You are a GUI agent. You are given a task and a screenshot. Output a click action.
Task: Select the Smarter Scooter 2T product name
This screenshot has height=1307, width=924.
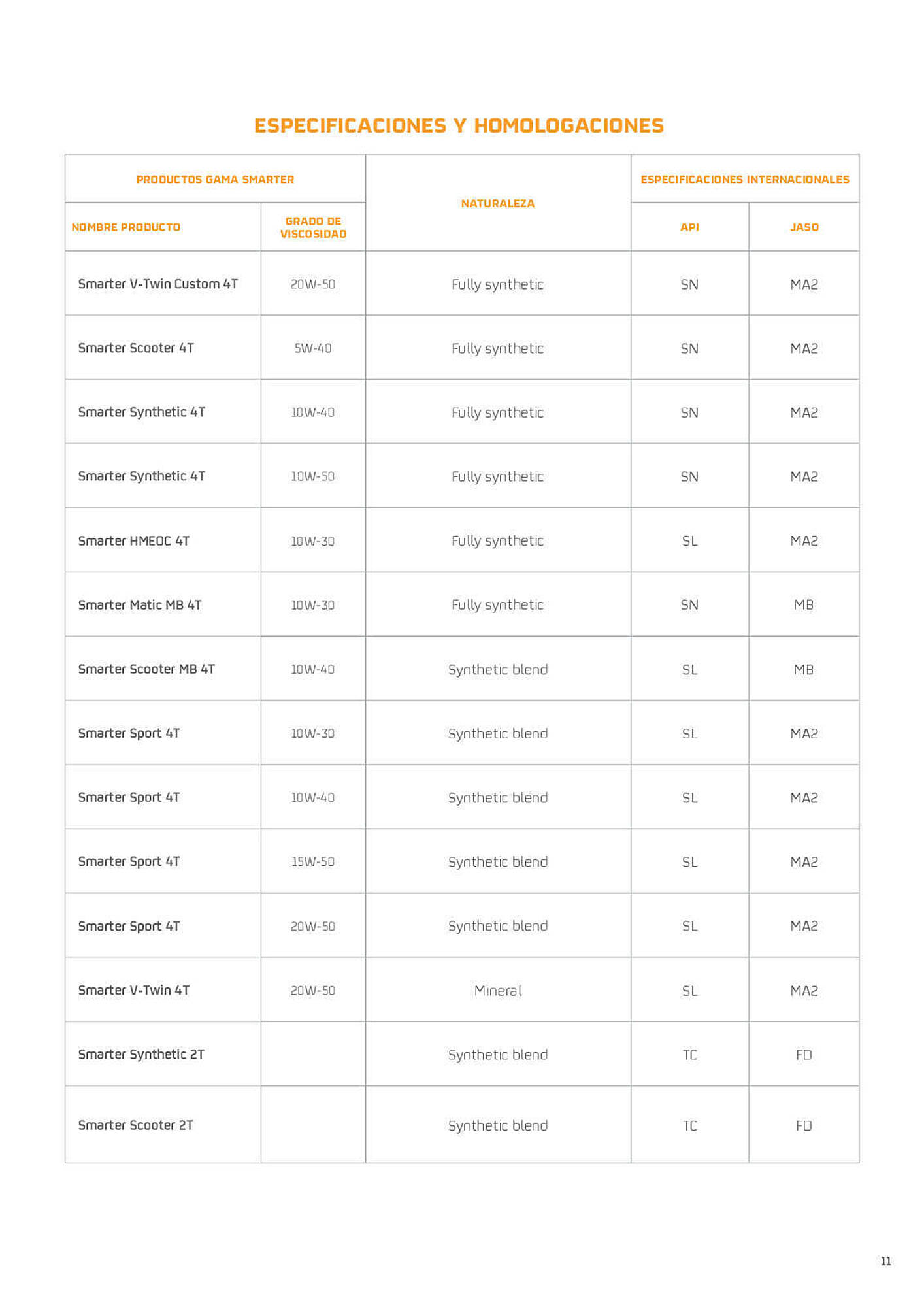[x=135, y=1125]
